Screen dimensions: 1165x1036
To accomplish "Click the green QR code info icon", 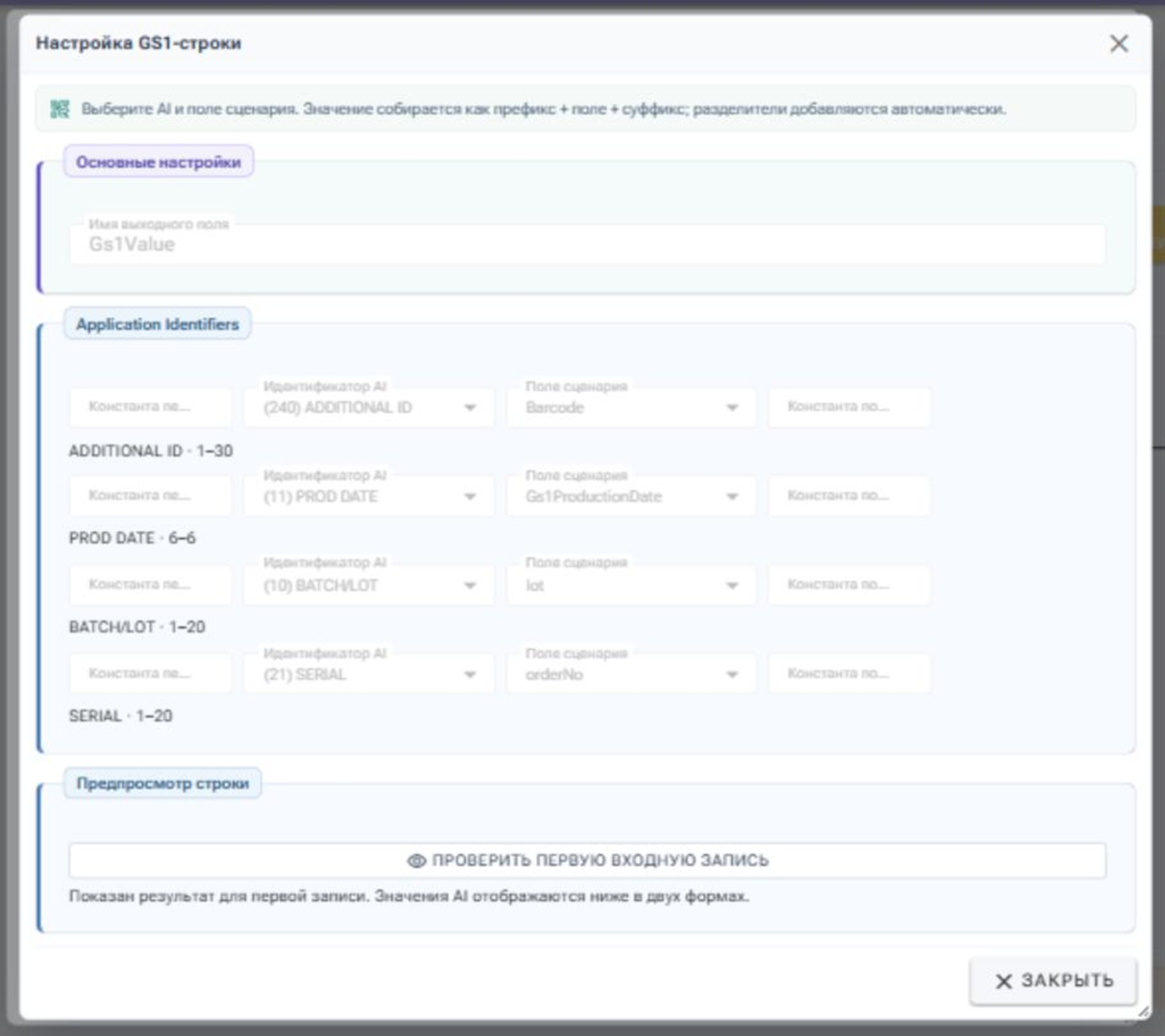I will (60, 109).
